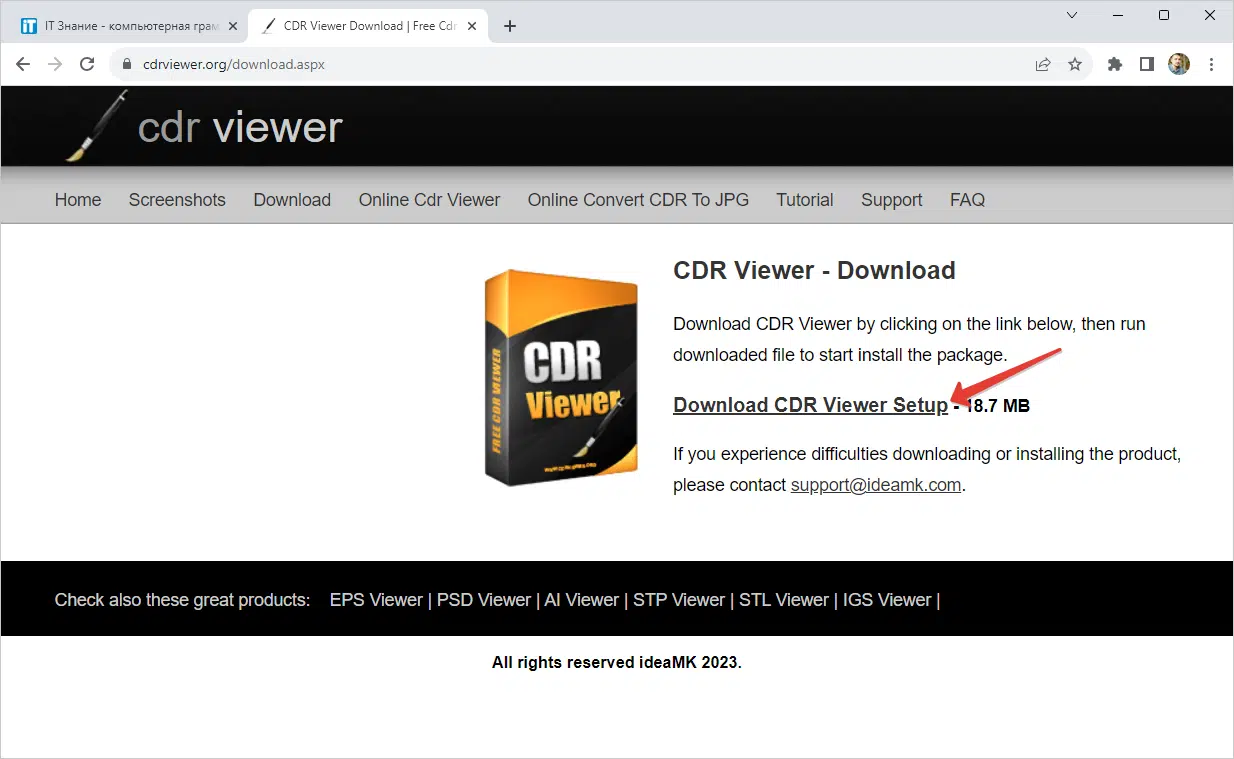This screenshot has width=1234, height=759.
Task: Reload the current page
Action: (87, 64)
